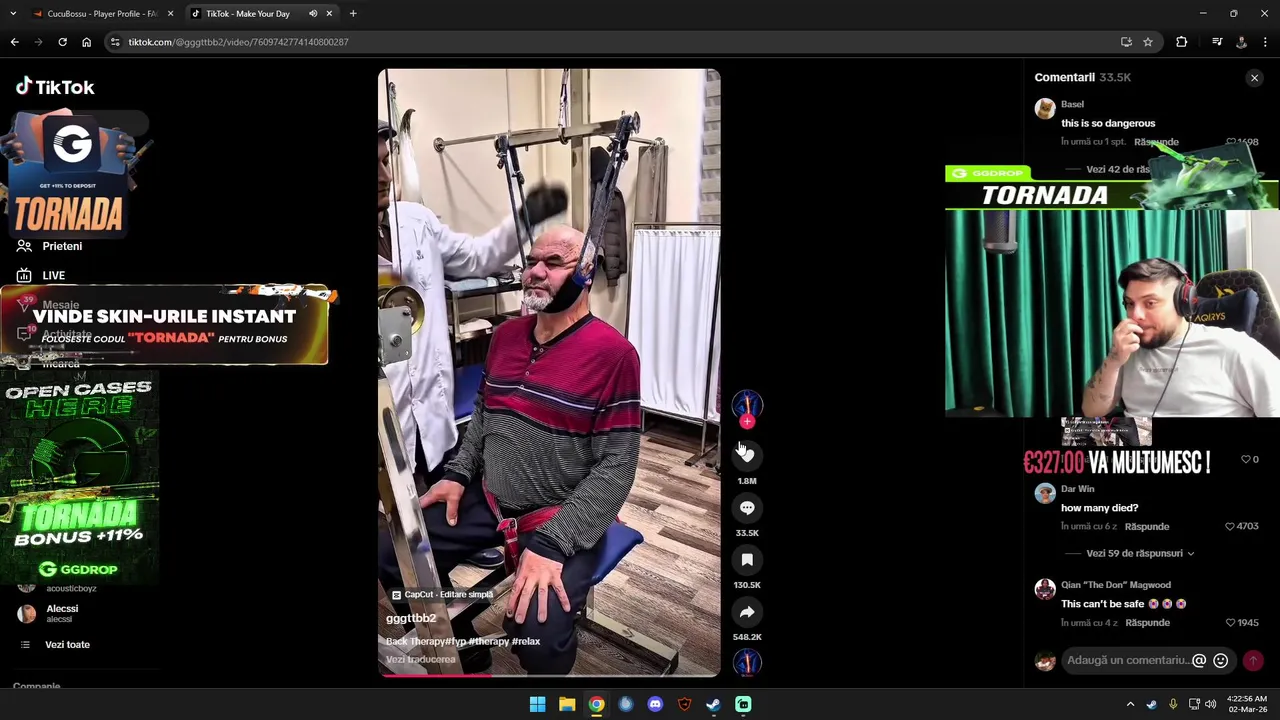Go back to the previous page

[14, 42]
